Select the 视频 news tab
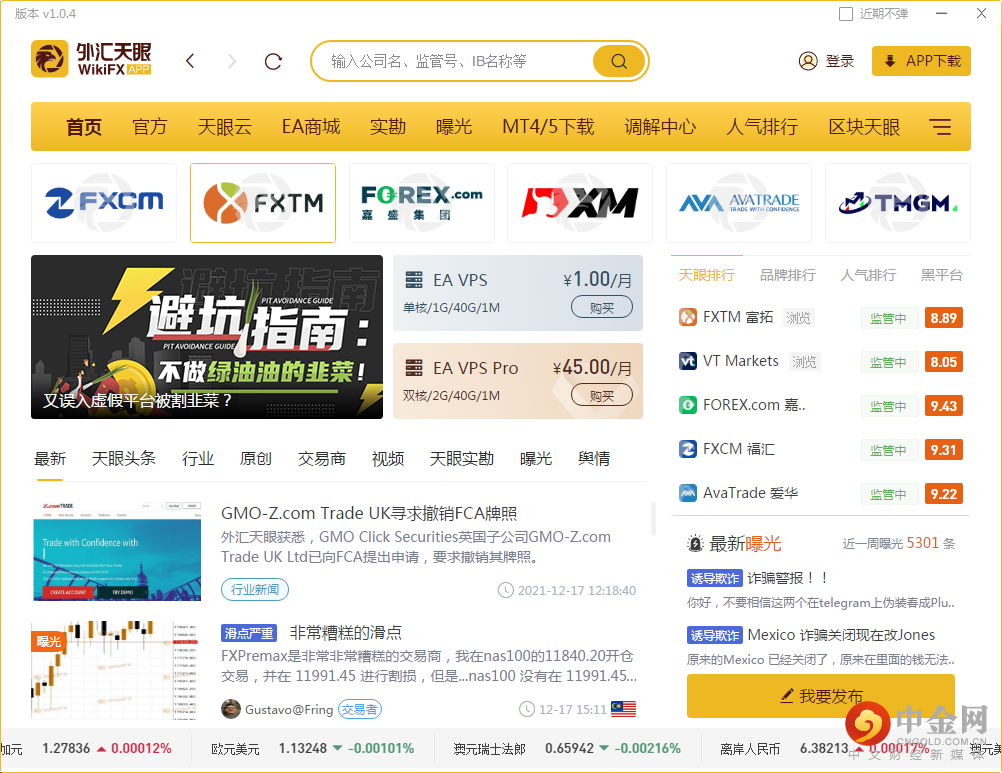This screenshot has width=1002, height=773. [x=388, y=459]
